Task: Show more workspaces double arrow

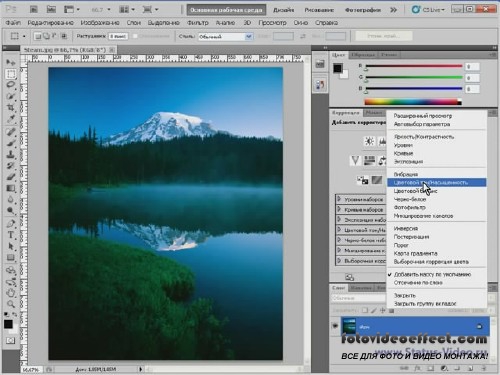Action: point(394,10)
